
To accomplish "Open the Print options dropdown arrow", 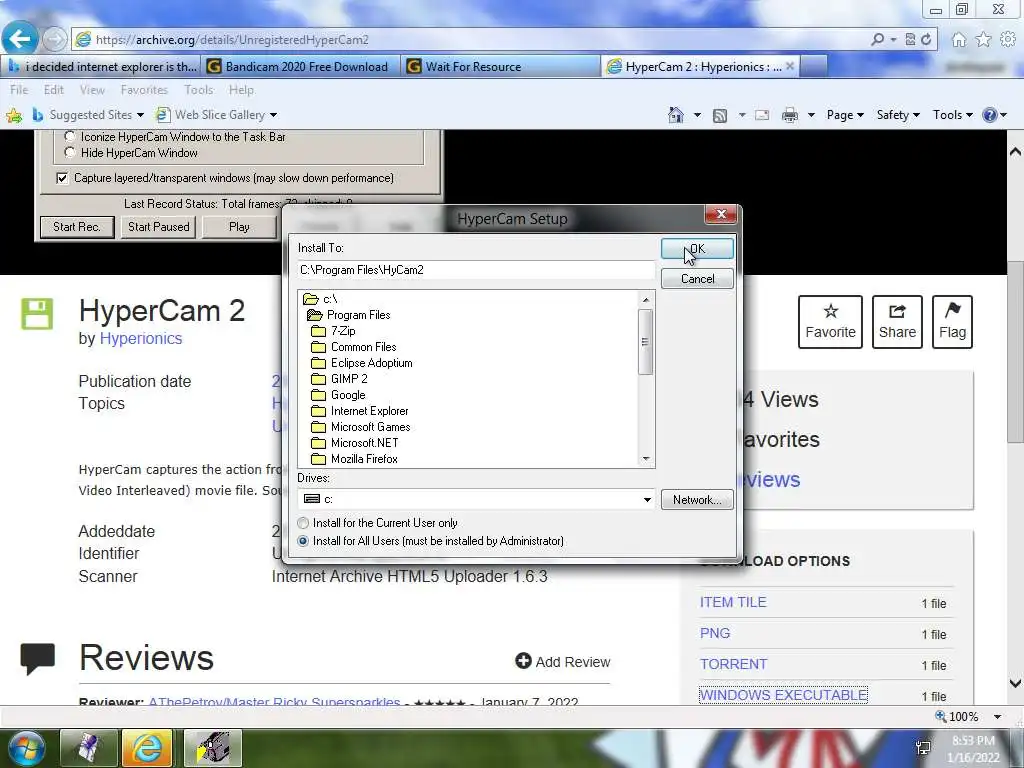I will (x=811, y=116).
